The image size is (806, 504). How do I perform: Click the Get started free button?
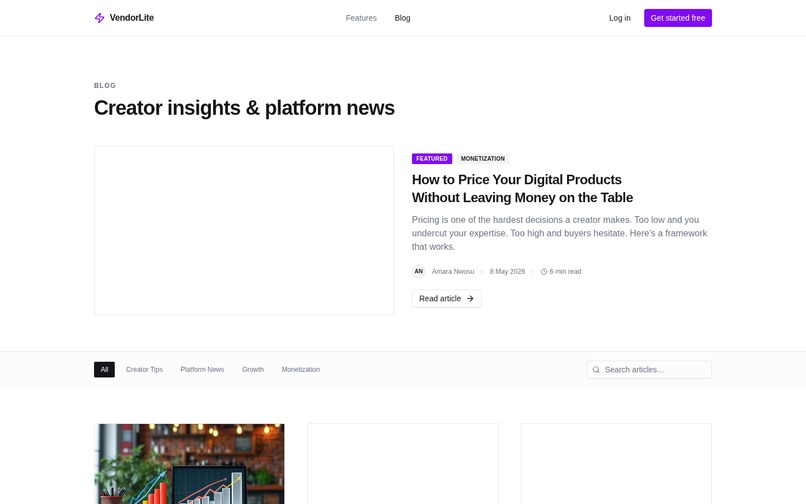coord(677,18)
